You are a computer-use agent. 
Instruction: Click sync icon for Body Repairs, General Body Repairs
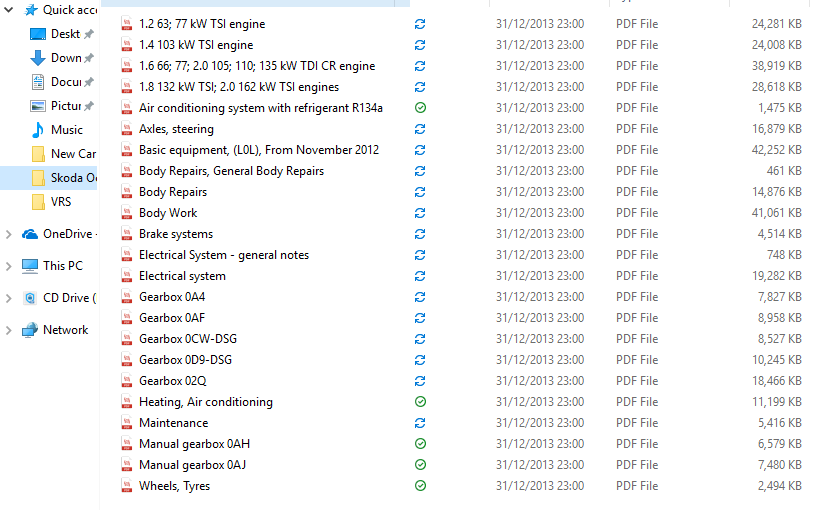coord(420,171)
